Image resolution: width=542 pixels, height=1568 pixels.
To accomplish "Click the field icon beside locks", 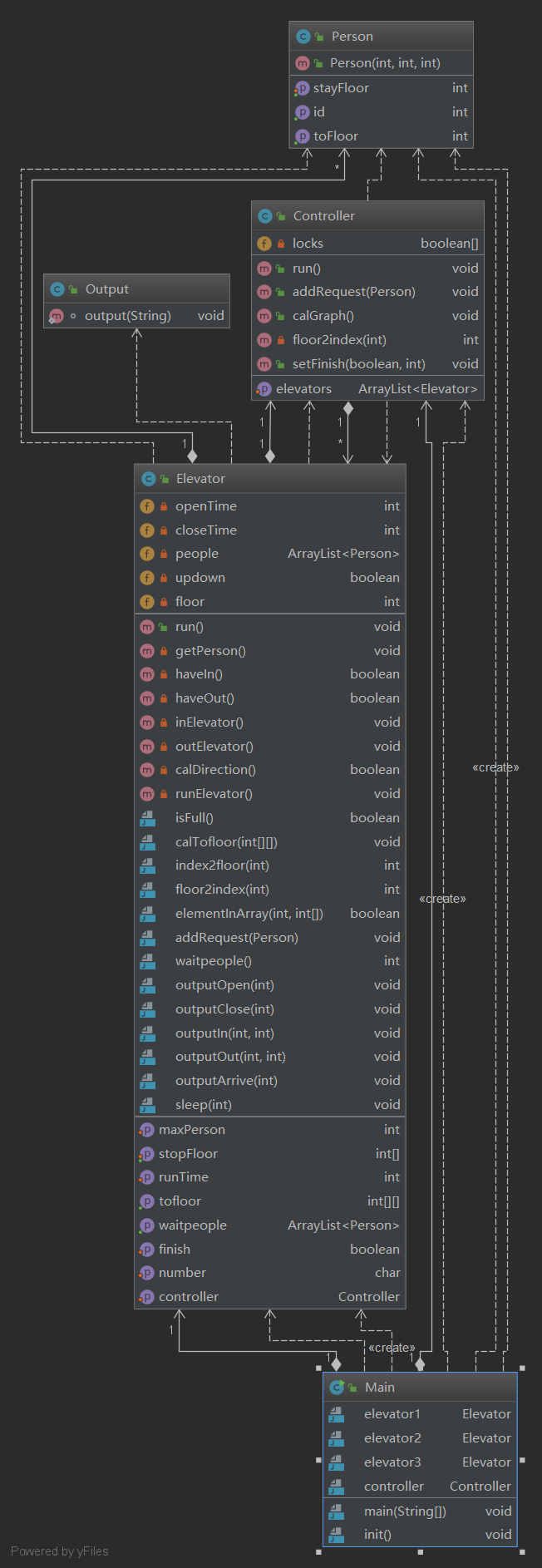I will coord(264,244).
